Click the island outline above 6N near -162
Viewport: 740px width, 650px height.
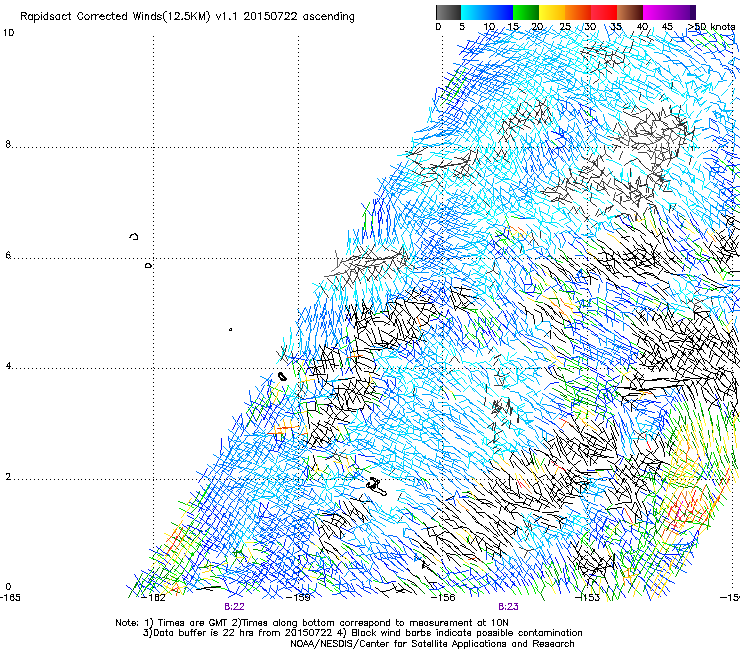click(134, 236)
